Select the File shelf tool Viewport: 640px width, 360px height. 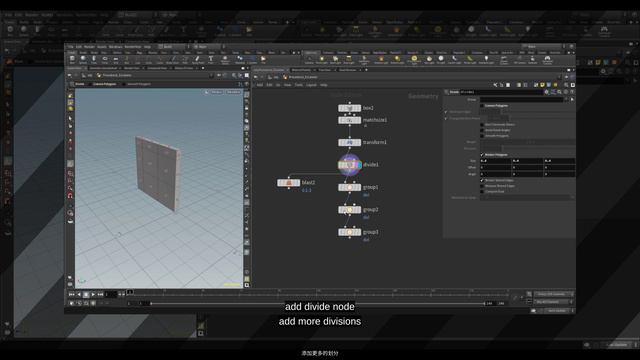coord(263,60)
